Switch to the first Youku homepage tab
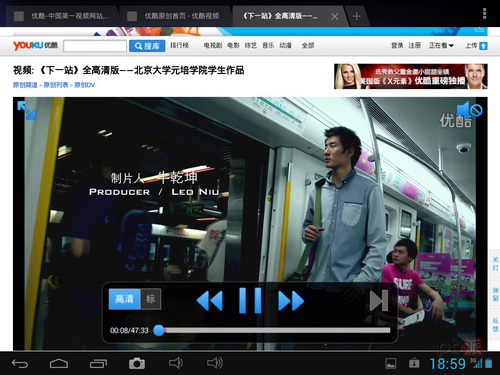This screenshot has width=500, height=375. [62, 16]
